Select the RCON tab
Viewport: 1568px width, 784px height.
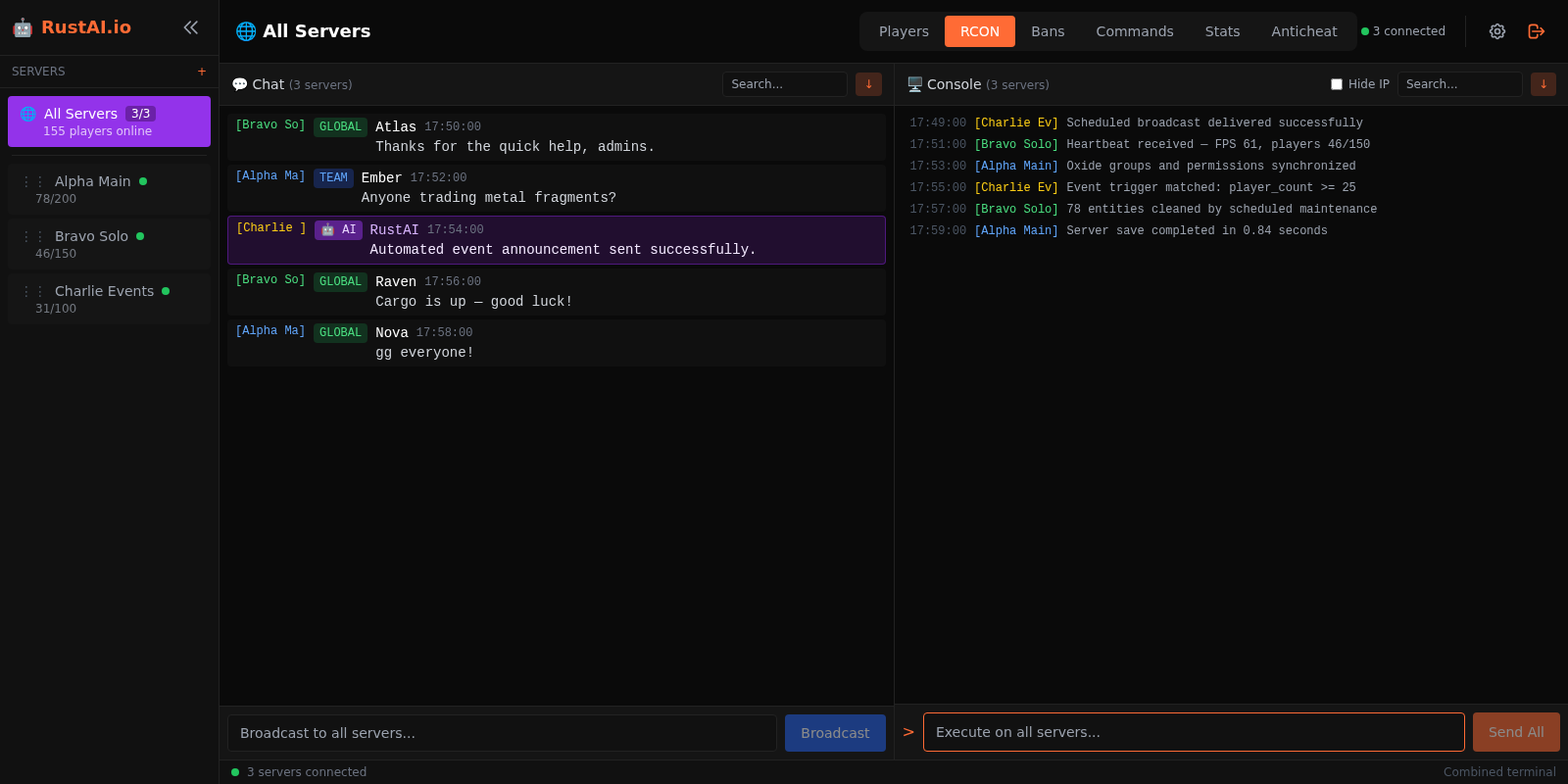click(980, 31)
